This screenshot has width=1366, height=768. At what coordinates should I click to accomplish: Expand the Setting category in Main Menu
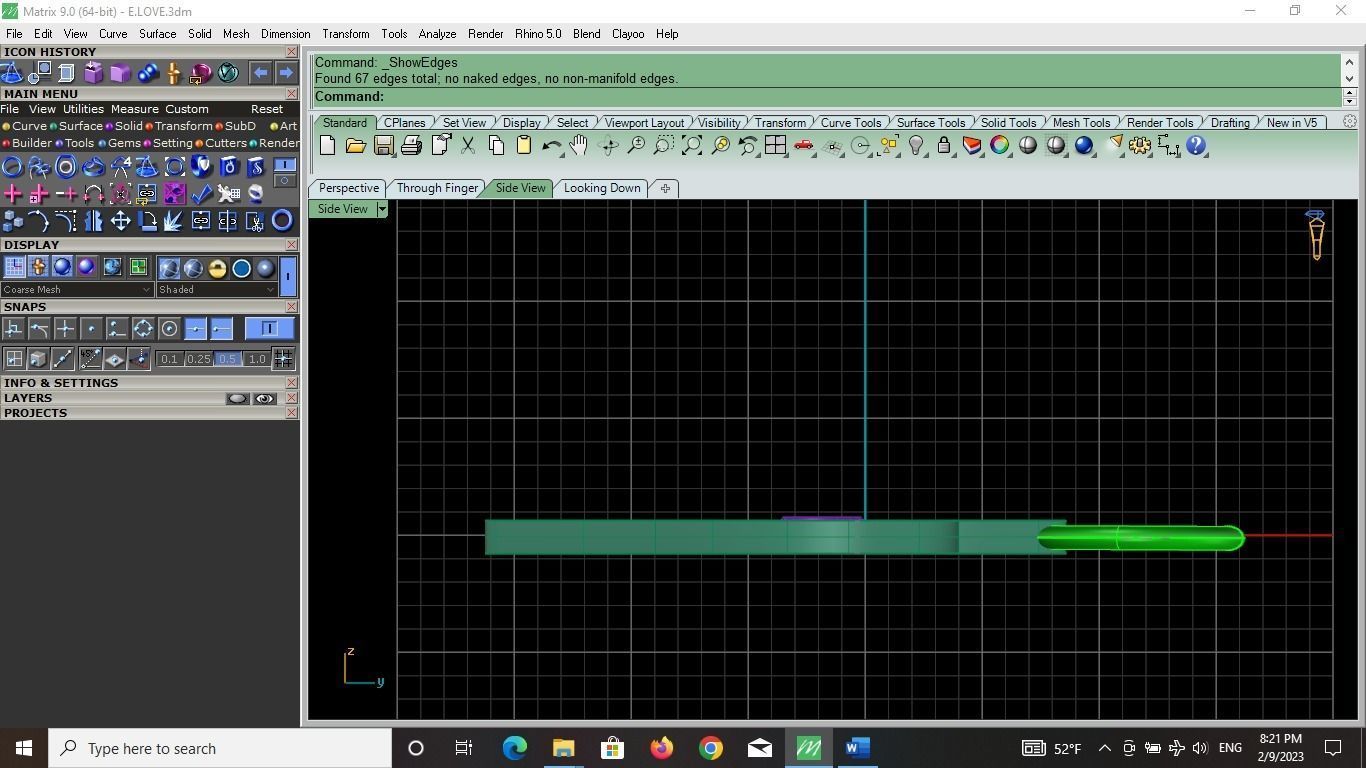tap(168, 143)
